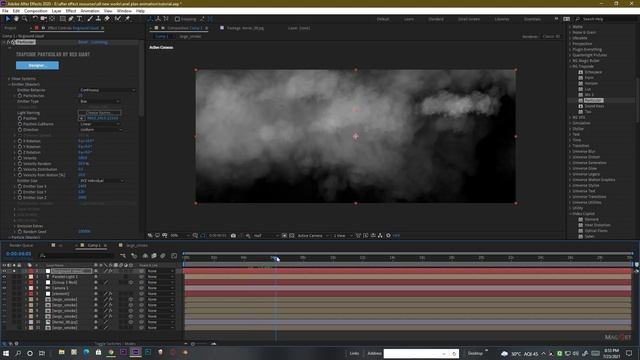
Task: Select the Selection arrow tool
Action: point(8,19)
